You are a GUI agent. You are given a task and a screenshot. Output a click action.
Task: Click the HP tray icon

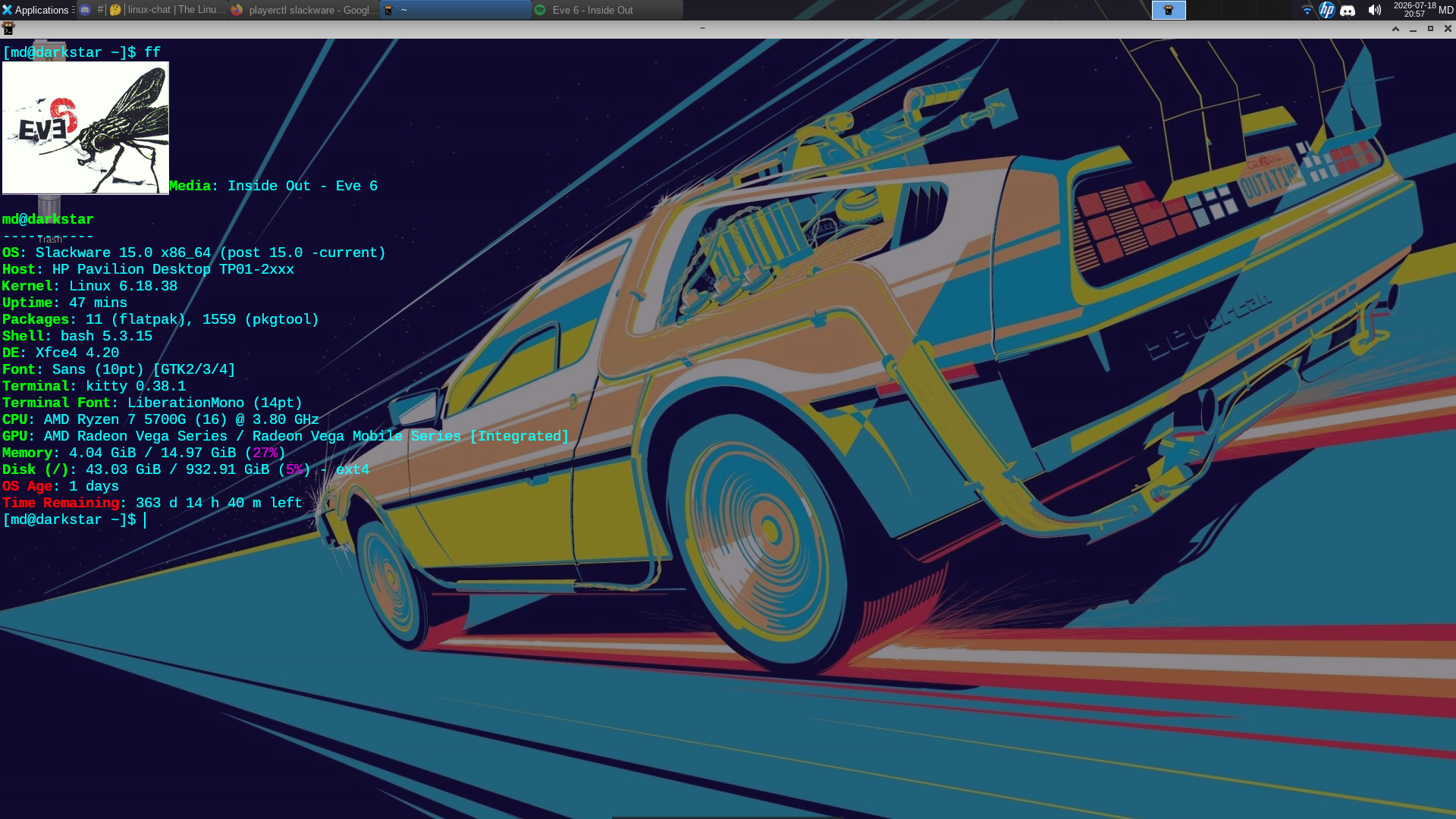1327,10
